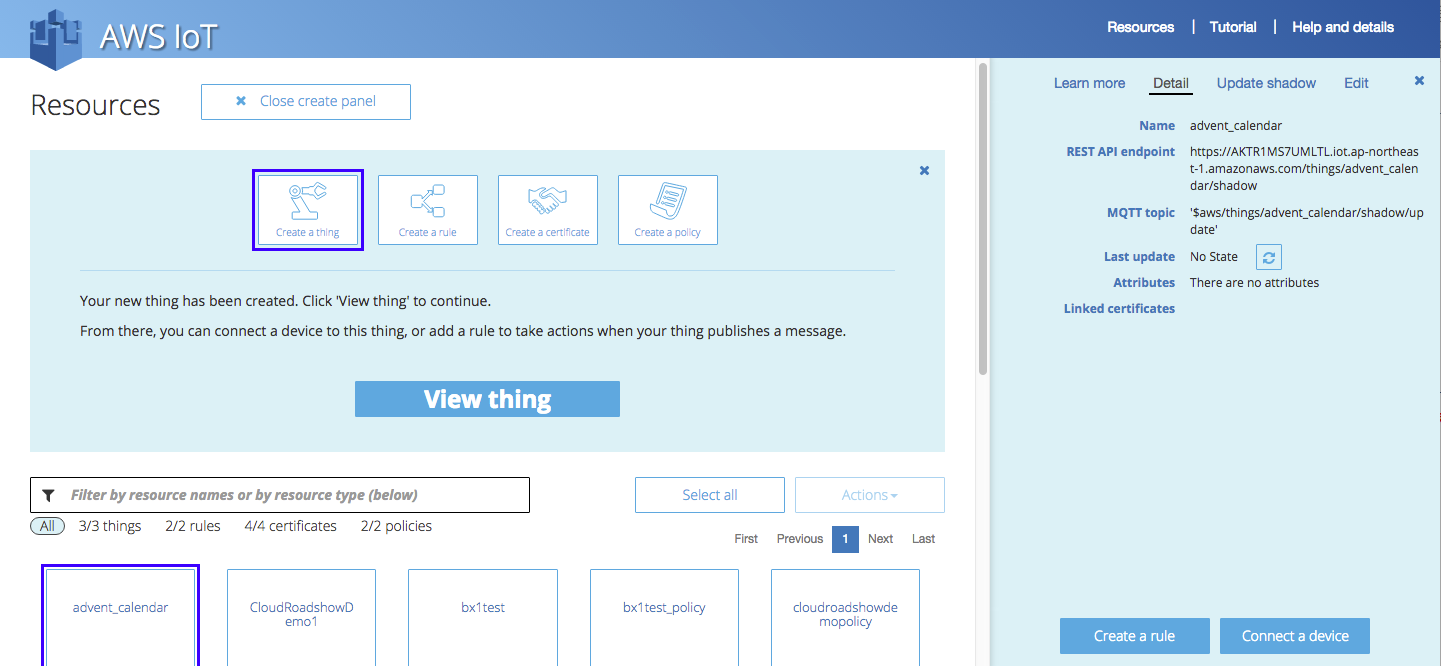This screenshot has height=666, width=1441.
Task: Click the 'No State' last update value
Action: [x=1214, y=257]
